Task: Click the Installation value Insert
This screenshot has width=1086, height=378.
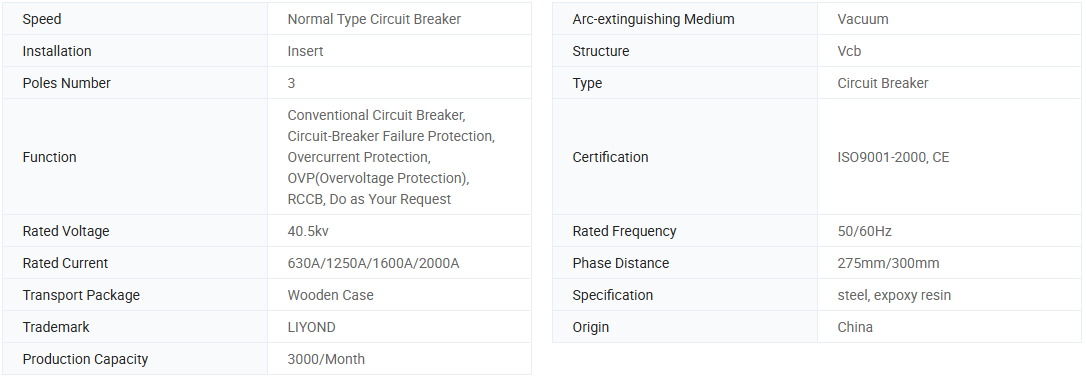Action: pos(305,51)
